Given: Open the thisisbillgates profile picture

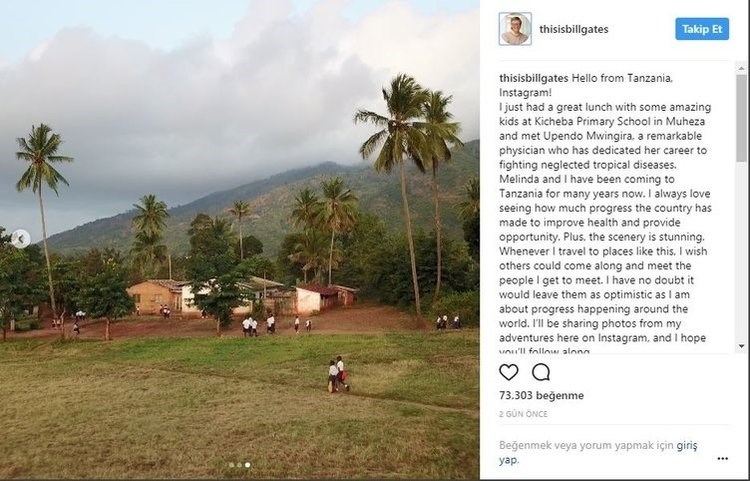Looking at the screenshot, I should [515, 29].
